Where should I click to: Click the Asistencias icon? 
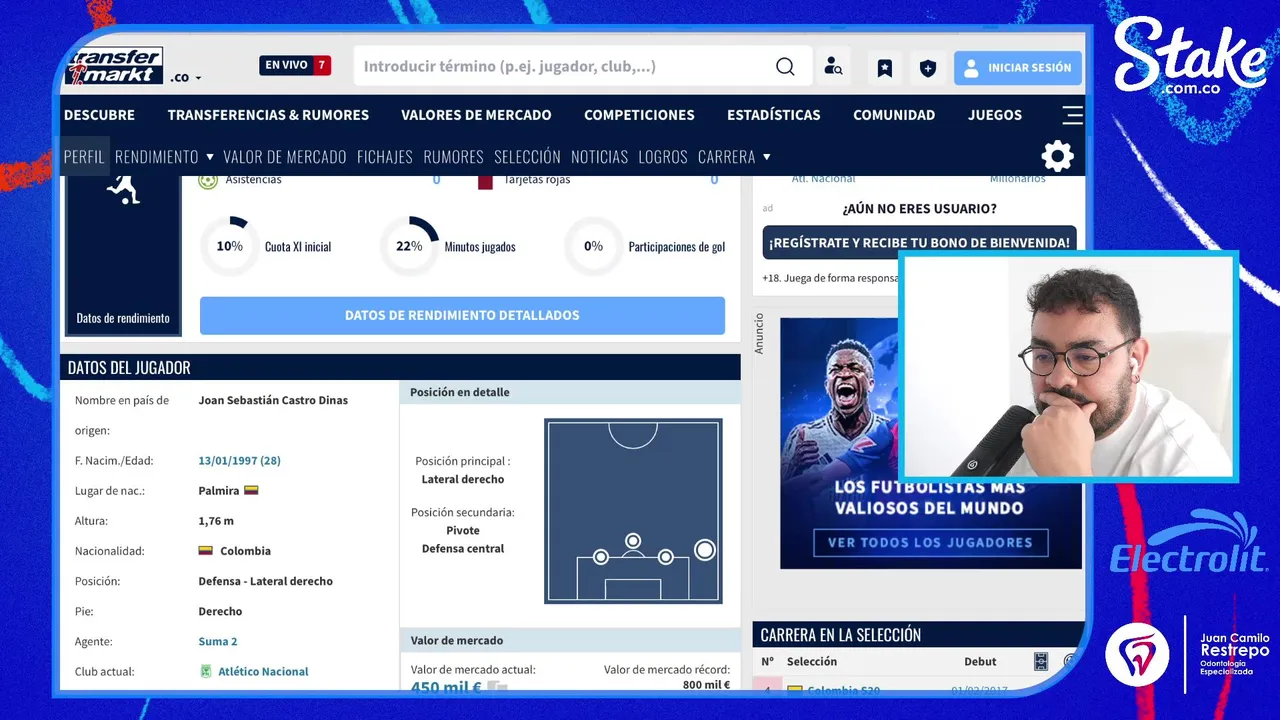(x=208, y=181)
